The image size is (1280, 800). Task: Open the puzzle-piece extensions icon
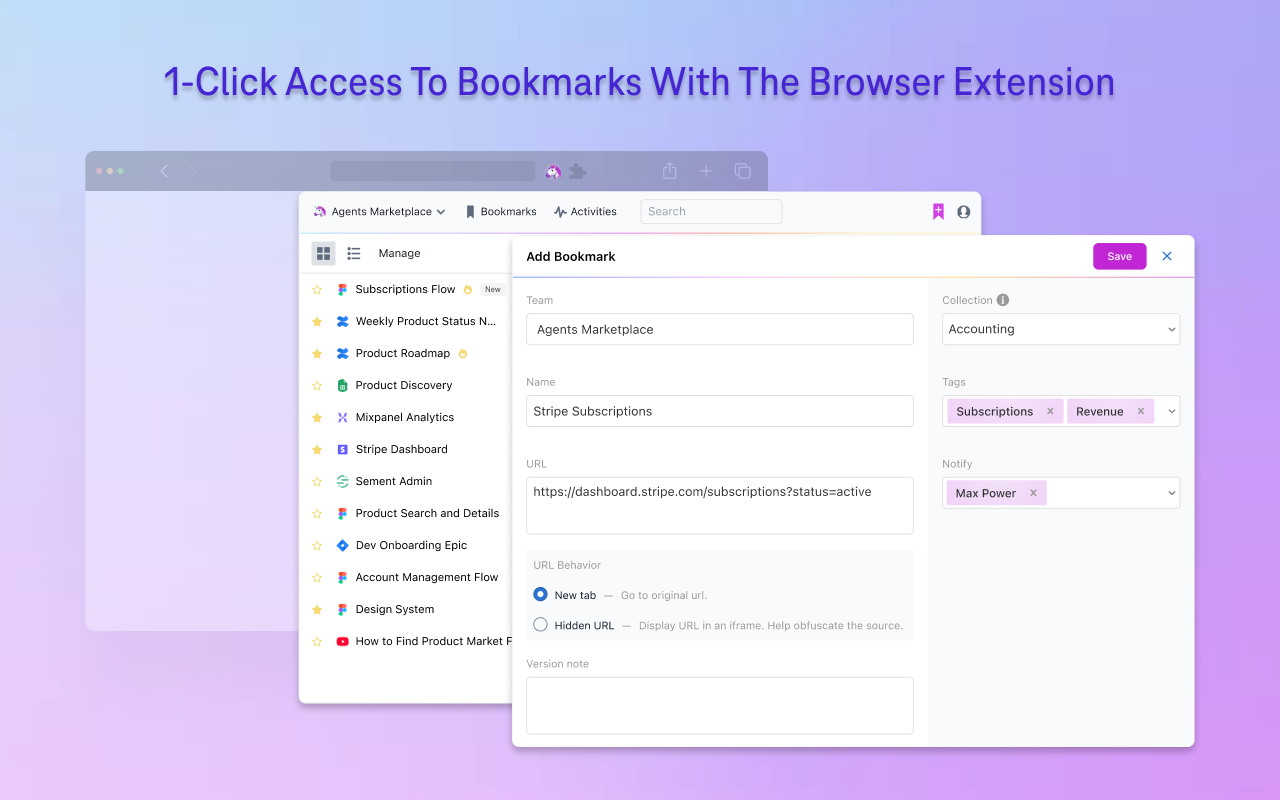(578, 171)
